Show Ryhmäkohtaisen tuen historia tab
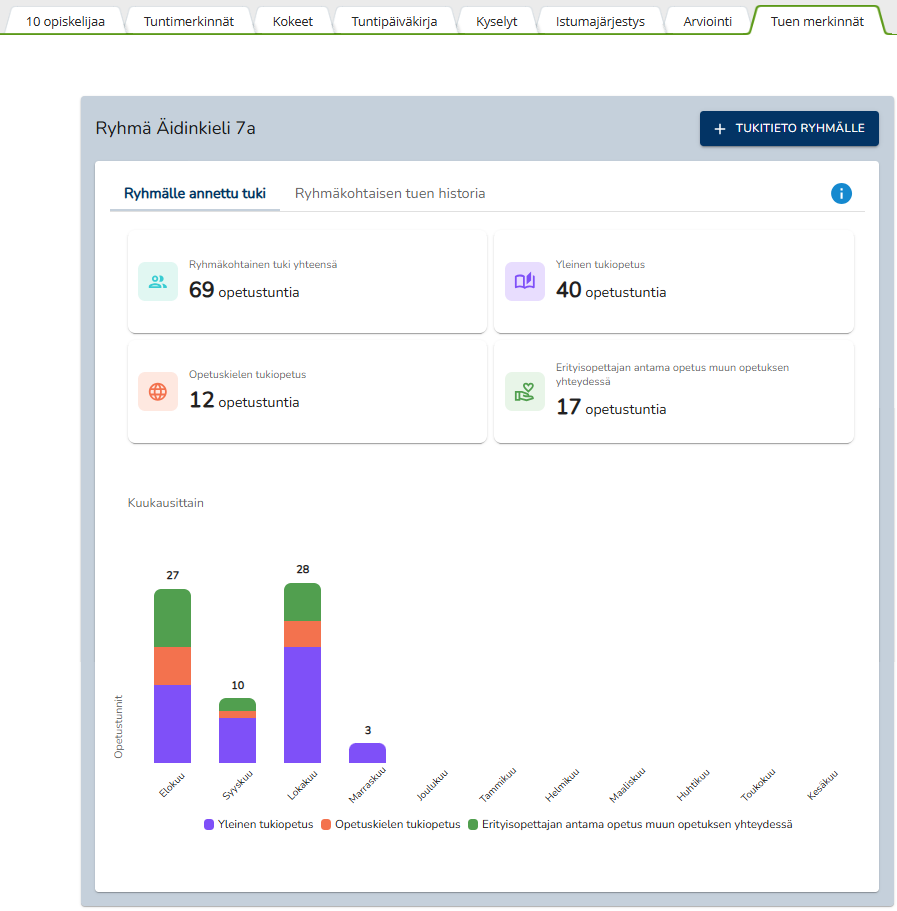The height and width of the screenshot is (911, 897). (390, 194)
